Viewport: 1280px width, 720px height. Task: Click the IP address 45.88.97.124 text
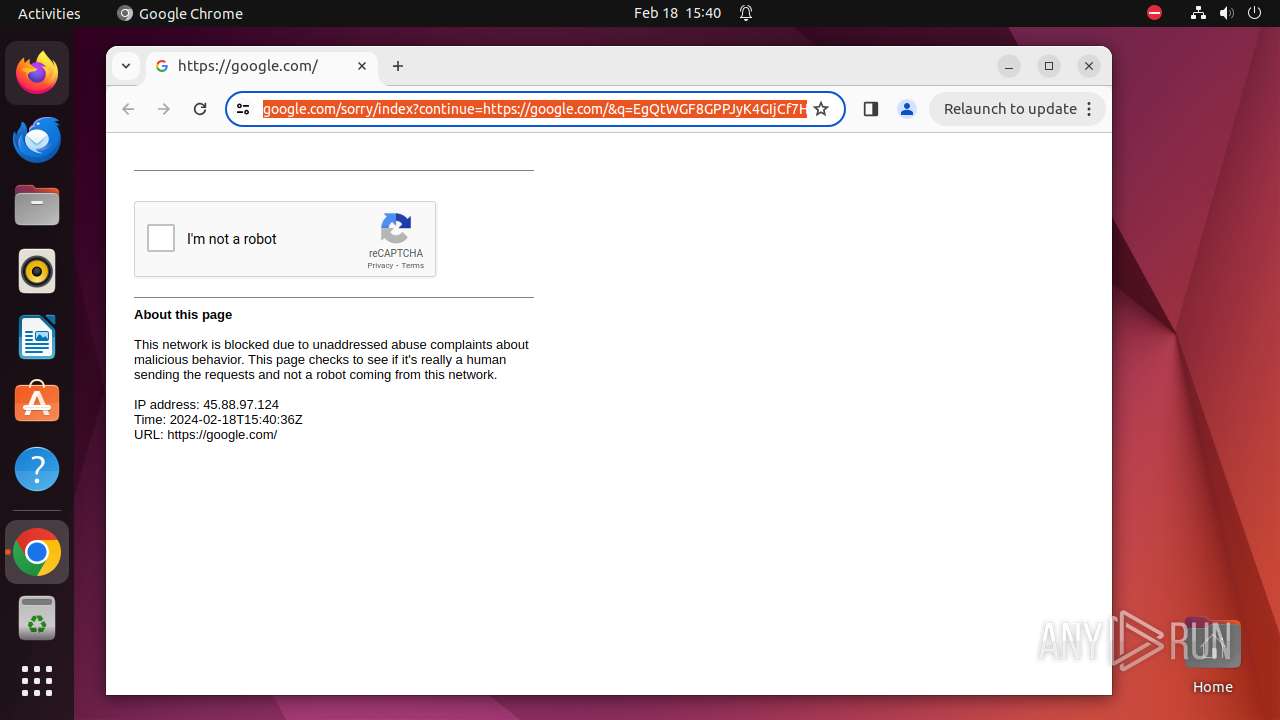pyautogui.click(x=206, y=405)
